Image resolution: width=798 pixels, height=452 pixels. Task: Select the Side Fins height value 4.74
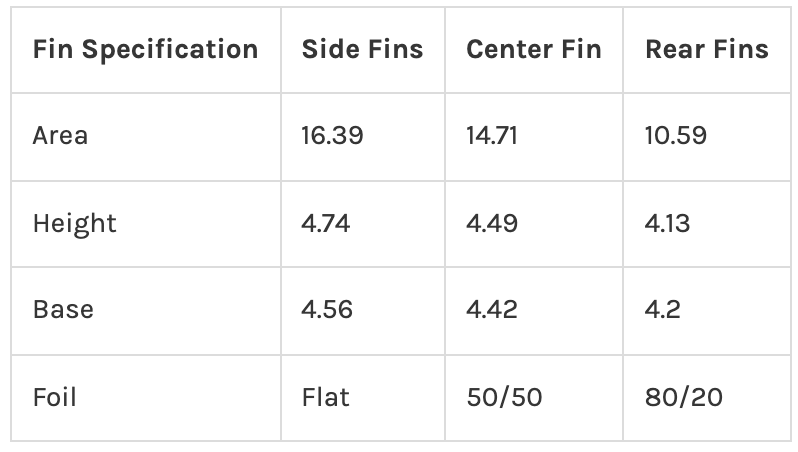point(326,222)
